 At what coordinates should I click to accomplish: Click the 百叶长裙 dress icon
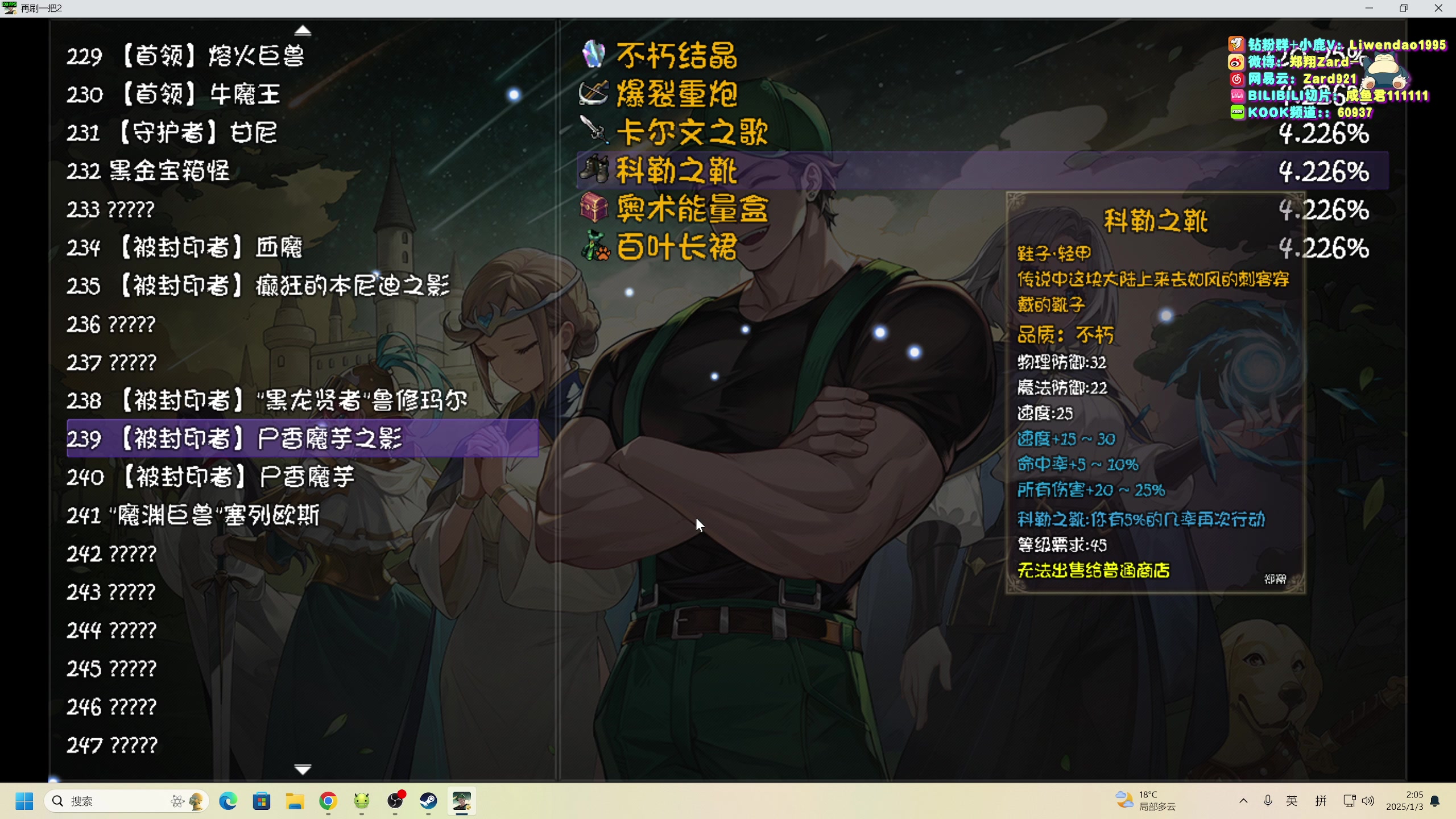pos(595,246)
